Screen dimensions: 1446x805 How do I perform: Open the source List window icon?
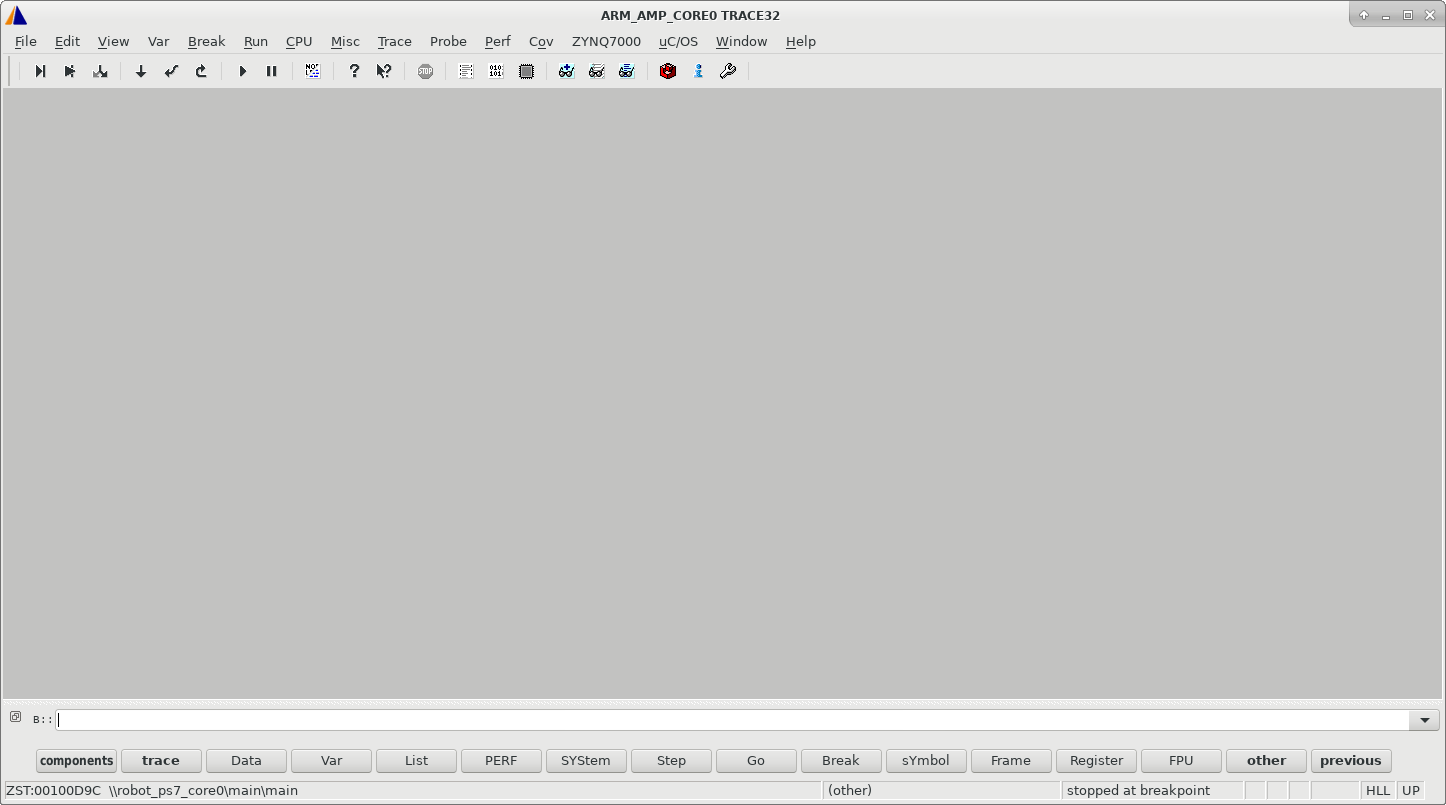tap(465, 71)
